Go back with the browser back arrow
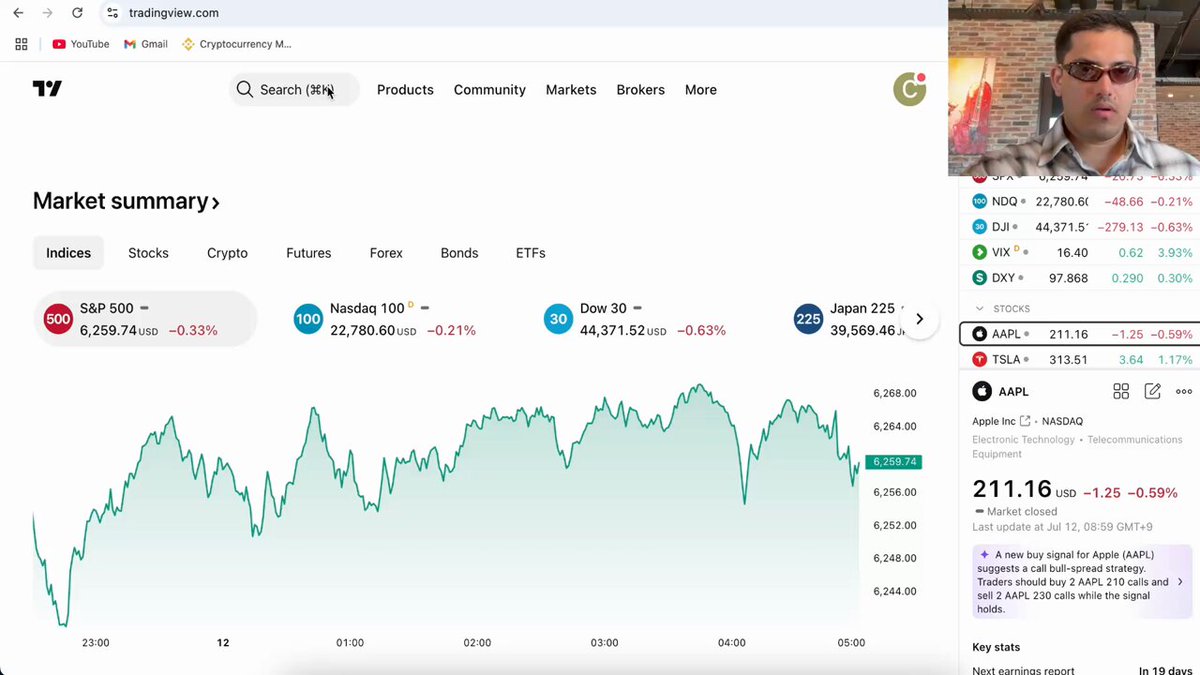1200x675 pixels. coord(18,13)
